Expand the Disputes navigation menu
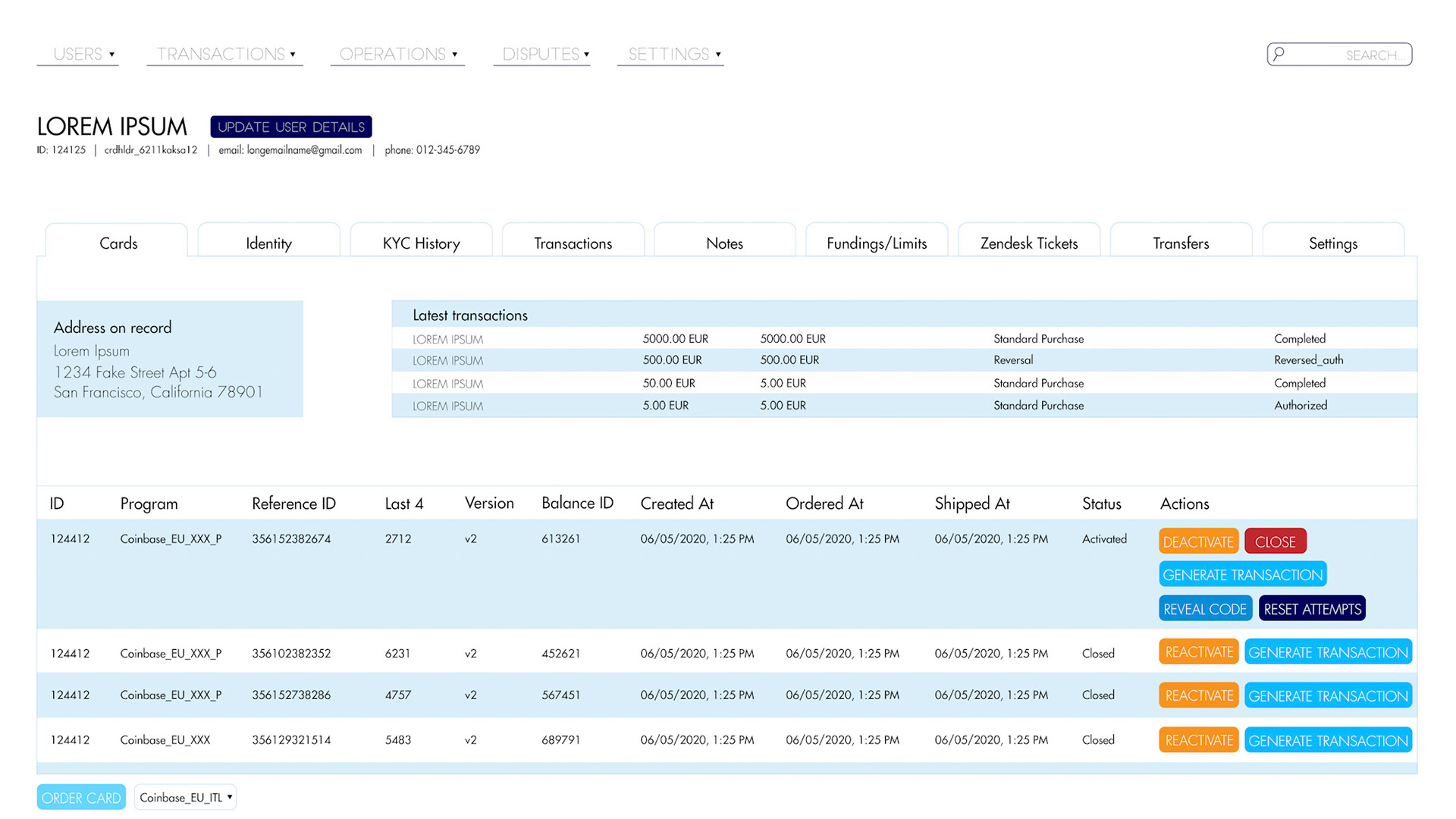Viewport: 1456px width, 819px height. 544,54
